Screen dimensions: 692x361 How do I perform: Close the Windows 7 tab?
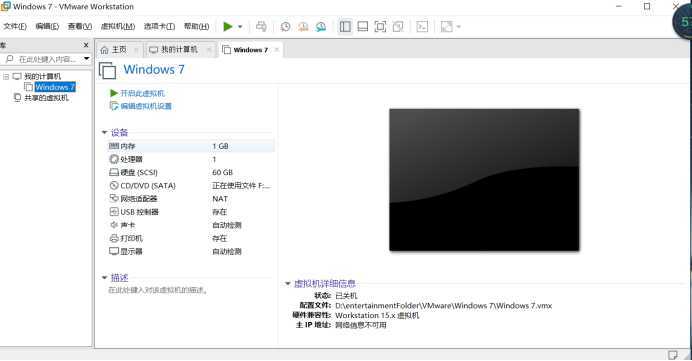277,50
